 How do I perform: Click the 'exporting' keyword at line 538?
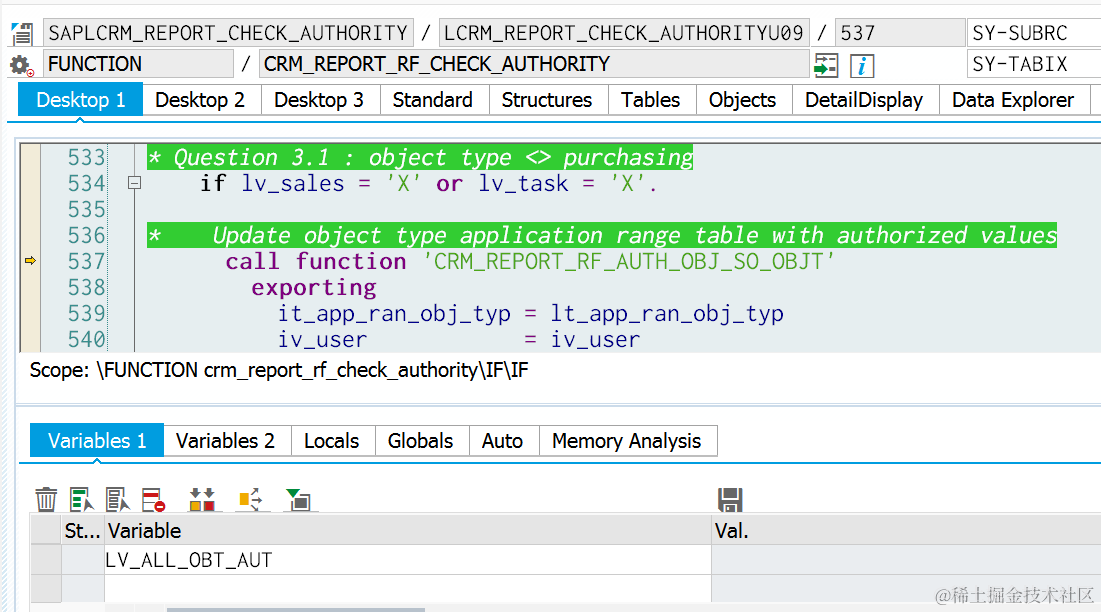point(314,288)
